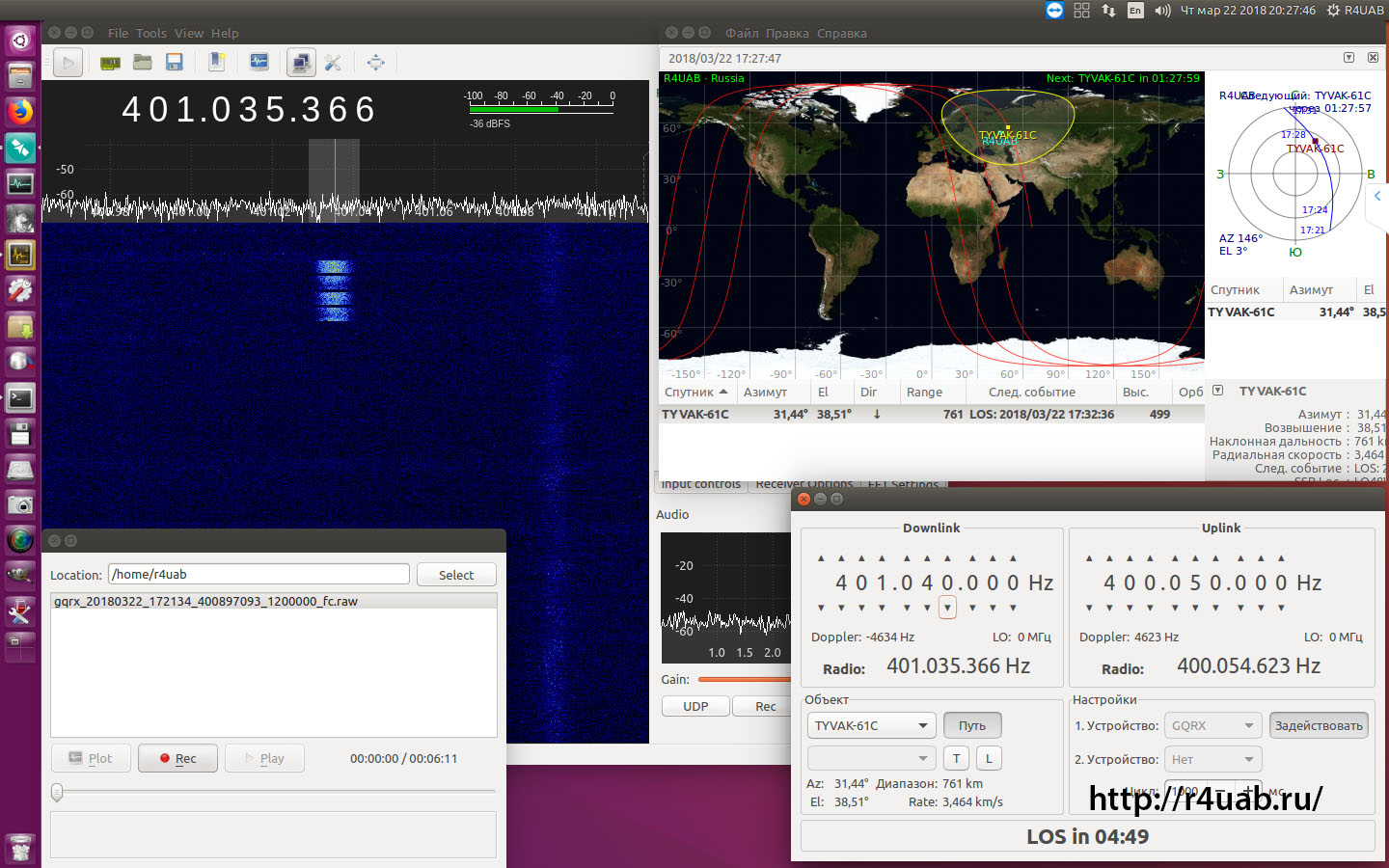The height and width of the screenshot is (868, 1389).
Task: Load settings with Gqrx folder icon
Action: coord(143,63)
